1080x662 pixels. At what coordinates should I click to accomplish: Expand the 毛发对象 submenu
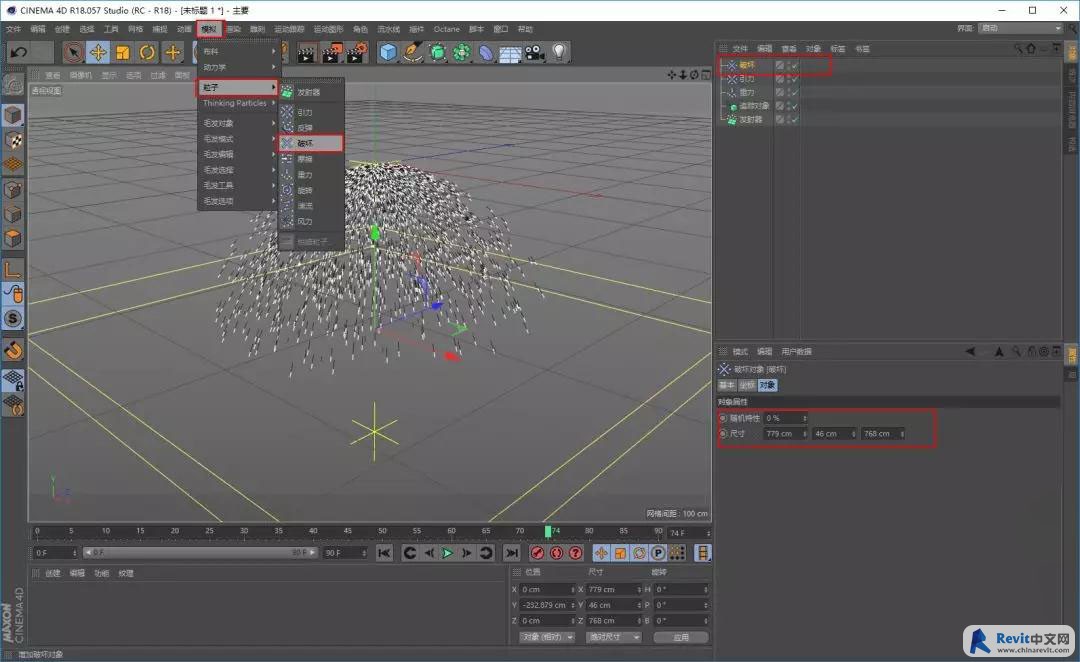(238, 123)
